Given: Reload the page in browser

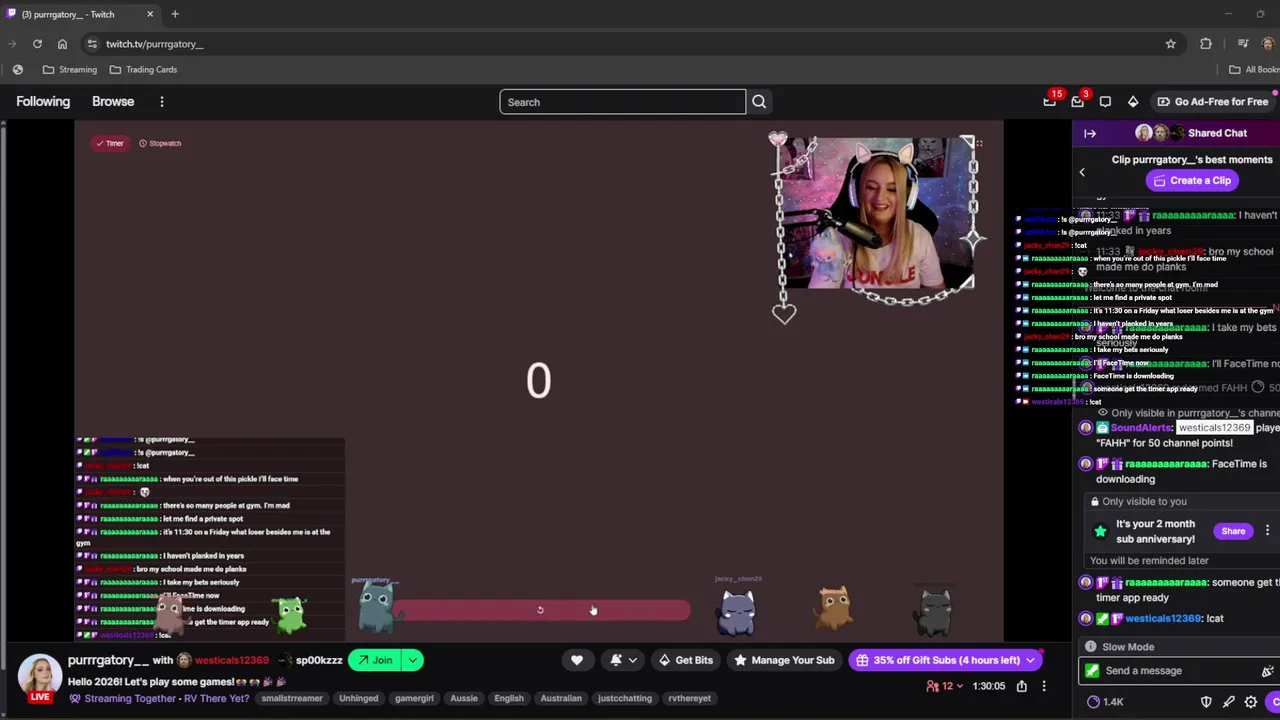Looking at the screenshot, I should (x=37, y=44).
